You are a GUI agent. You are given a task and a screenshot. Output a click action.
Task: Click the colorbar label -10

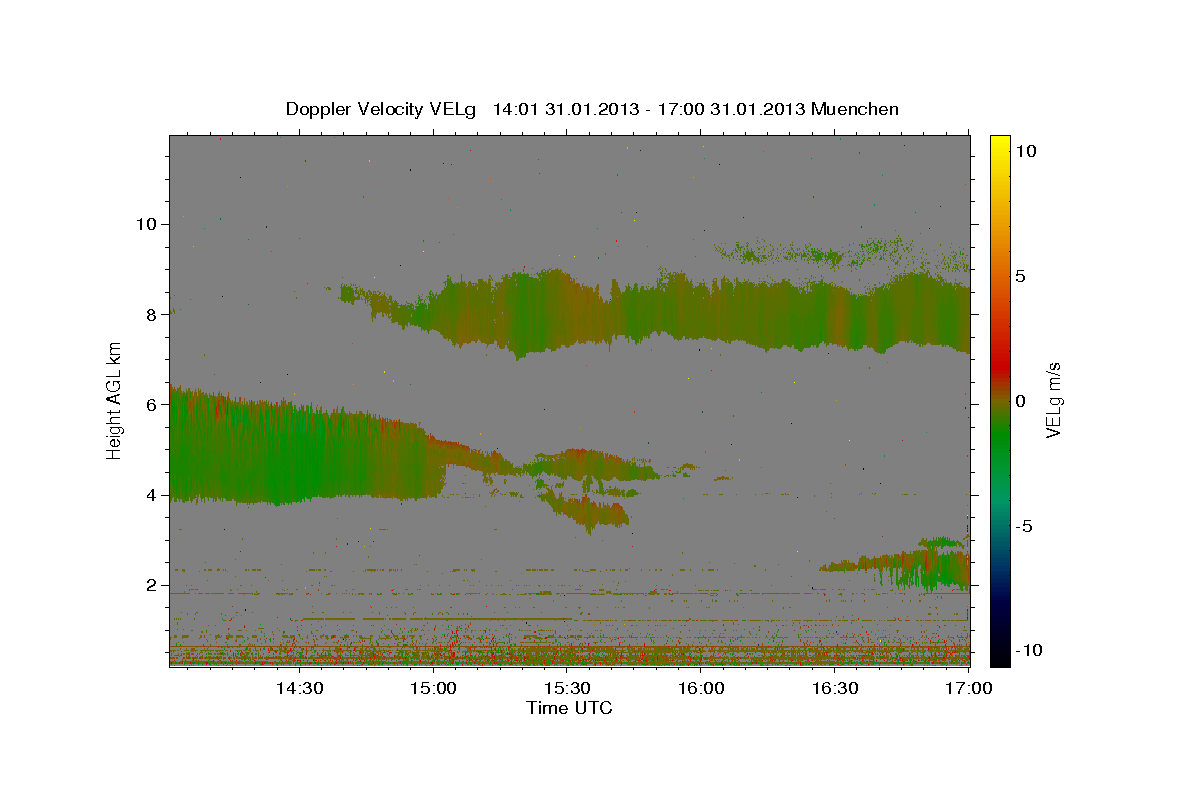(1029, 650)
